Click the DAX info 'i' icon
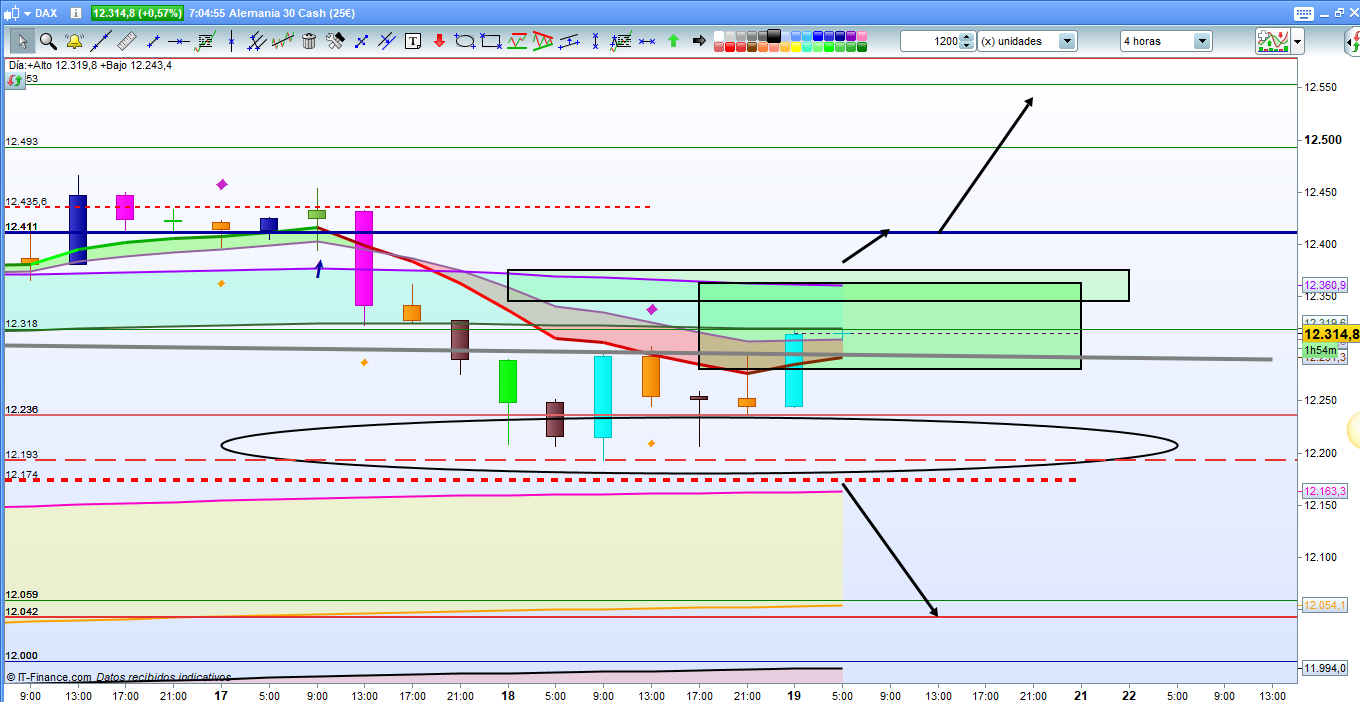1360x702 pixels. [x=74, y=13]
